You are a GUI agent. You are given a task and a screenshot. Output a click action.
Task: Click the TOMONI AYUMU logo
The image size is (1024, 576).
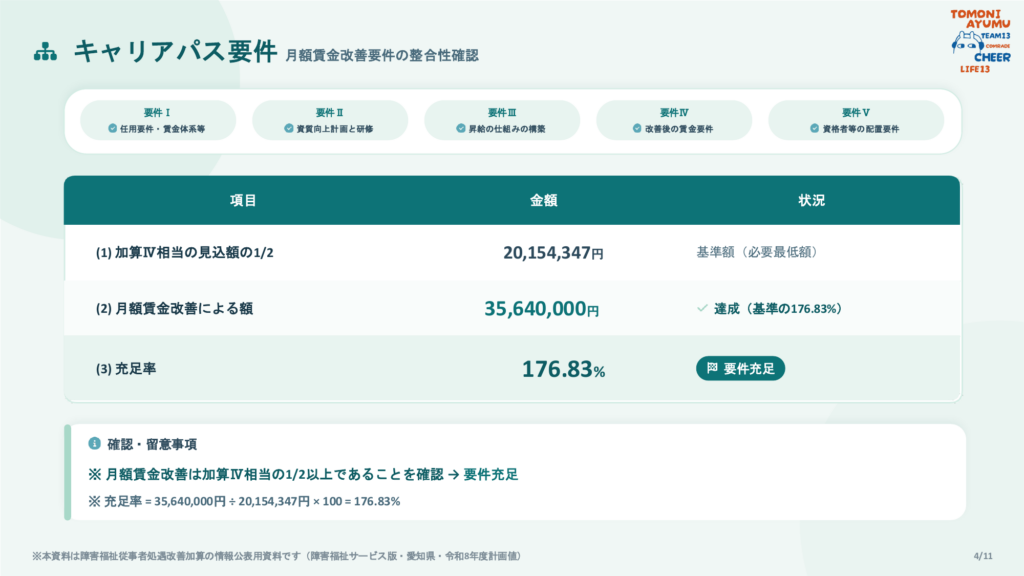(x=980, y=41)
